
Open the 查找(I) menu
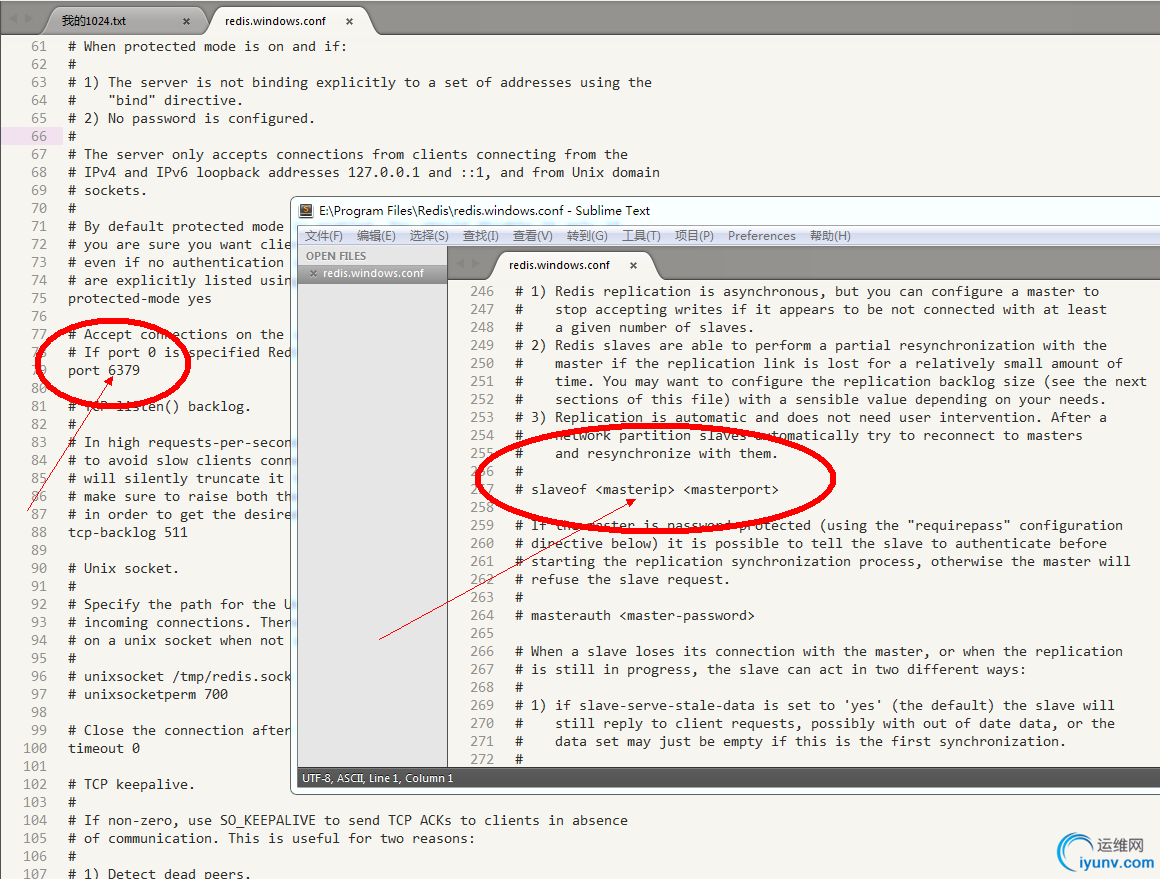481,236
